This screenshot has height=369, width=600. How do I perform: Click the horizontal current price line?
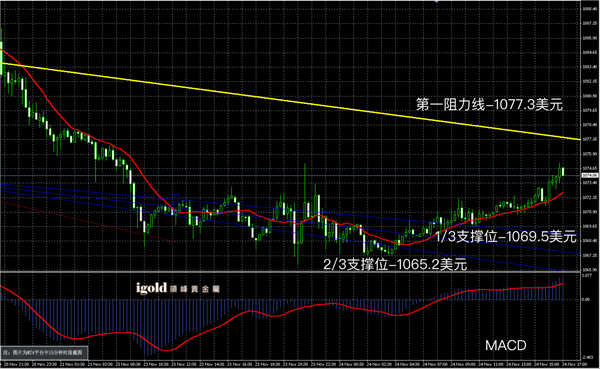[x=291, y=175]
